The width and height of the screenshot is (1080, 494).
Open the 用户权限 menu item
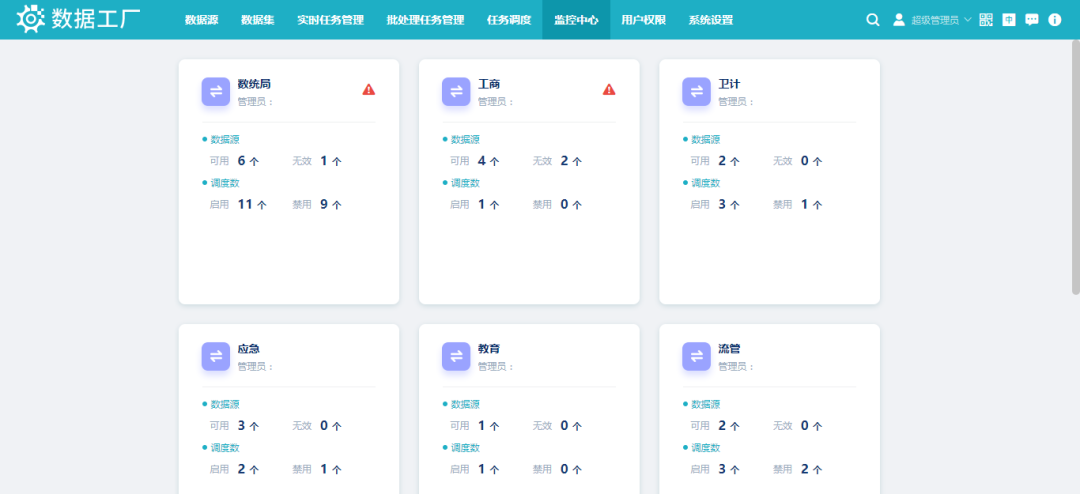[x=643, y=20]
